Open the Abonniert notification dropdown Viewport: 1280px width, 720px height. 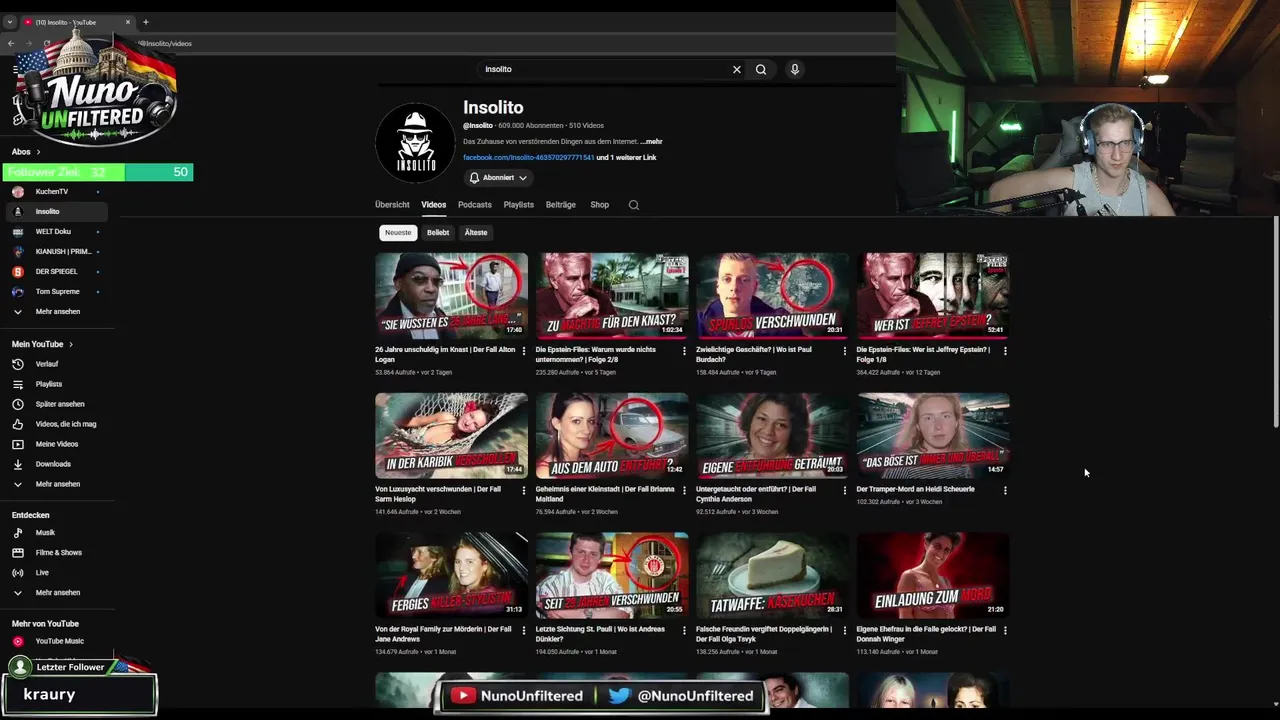point(498,178)
